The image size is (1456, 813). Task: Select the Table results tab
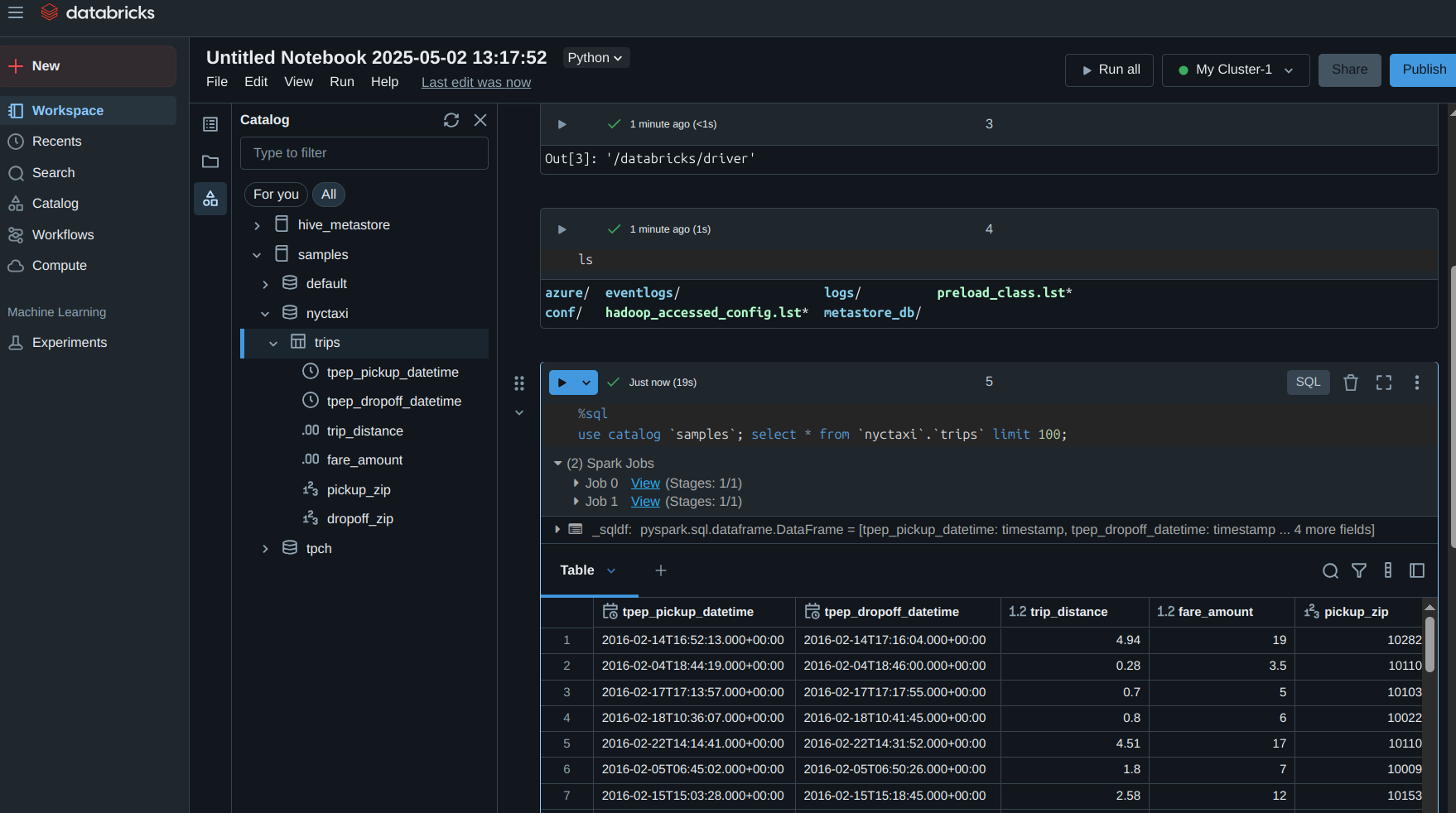point(577,570)
